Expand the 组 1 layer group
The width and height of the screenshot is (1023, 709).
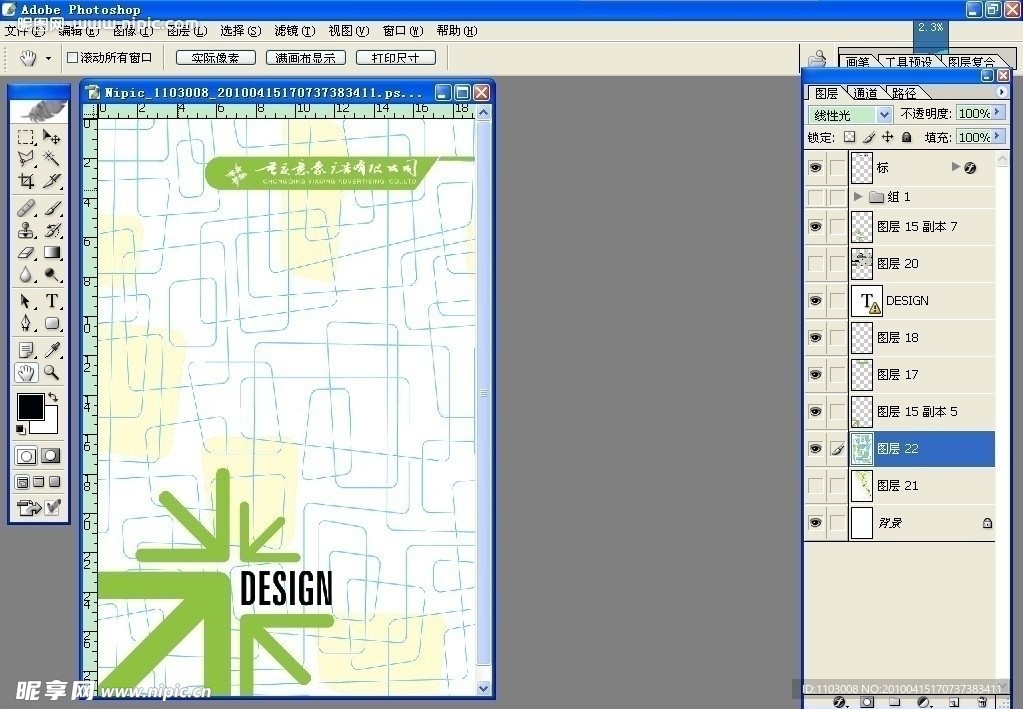pos(858,196)
